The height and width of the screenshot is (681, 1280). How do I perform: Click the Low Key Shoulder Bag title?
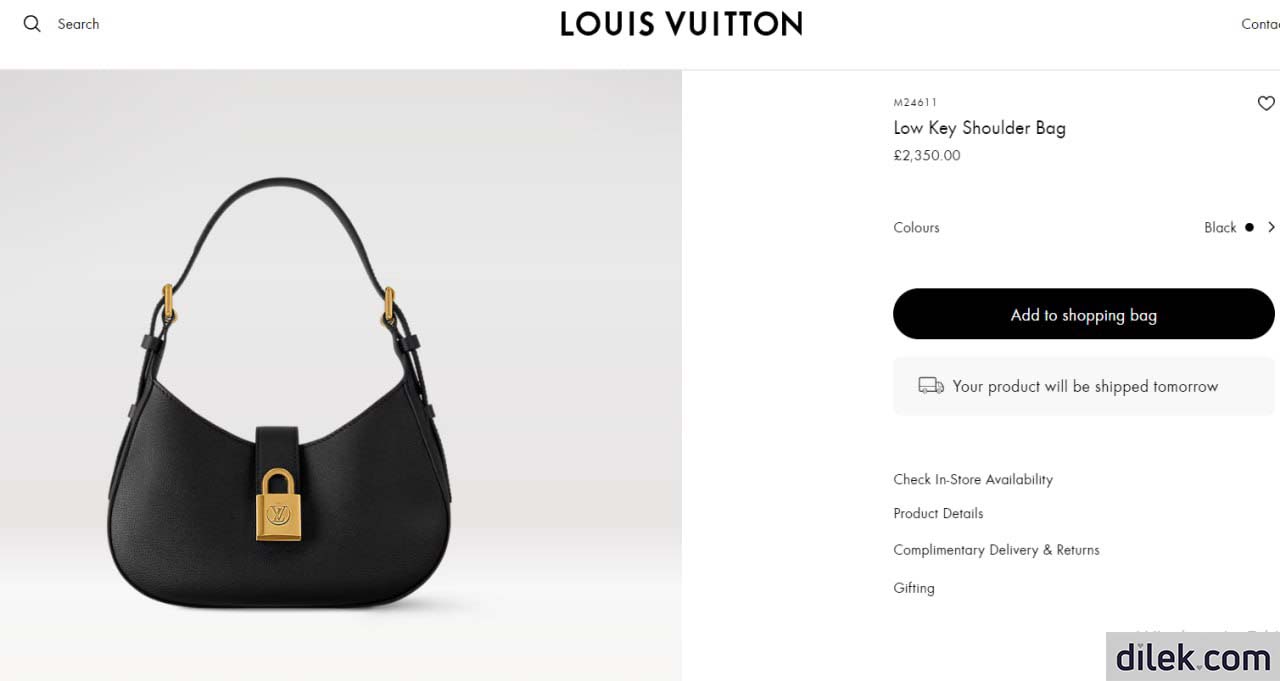pyautogui.click(x=979, y=128)
